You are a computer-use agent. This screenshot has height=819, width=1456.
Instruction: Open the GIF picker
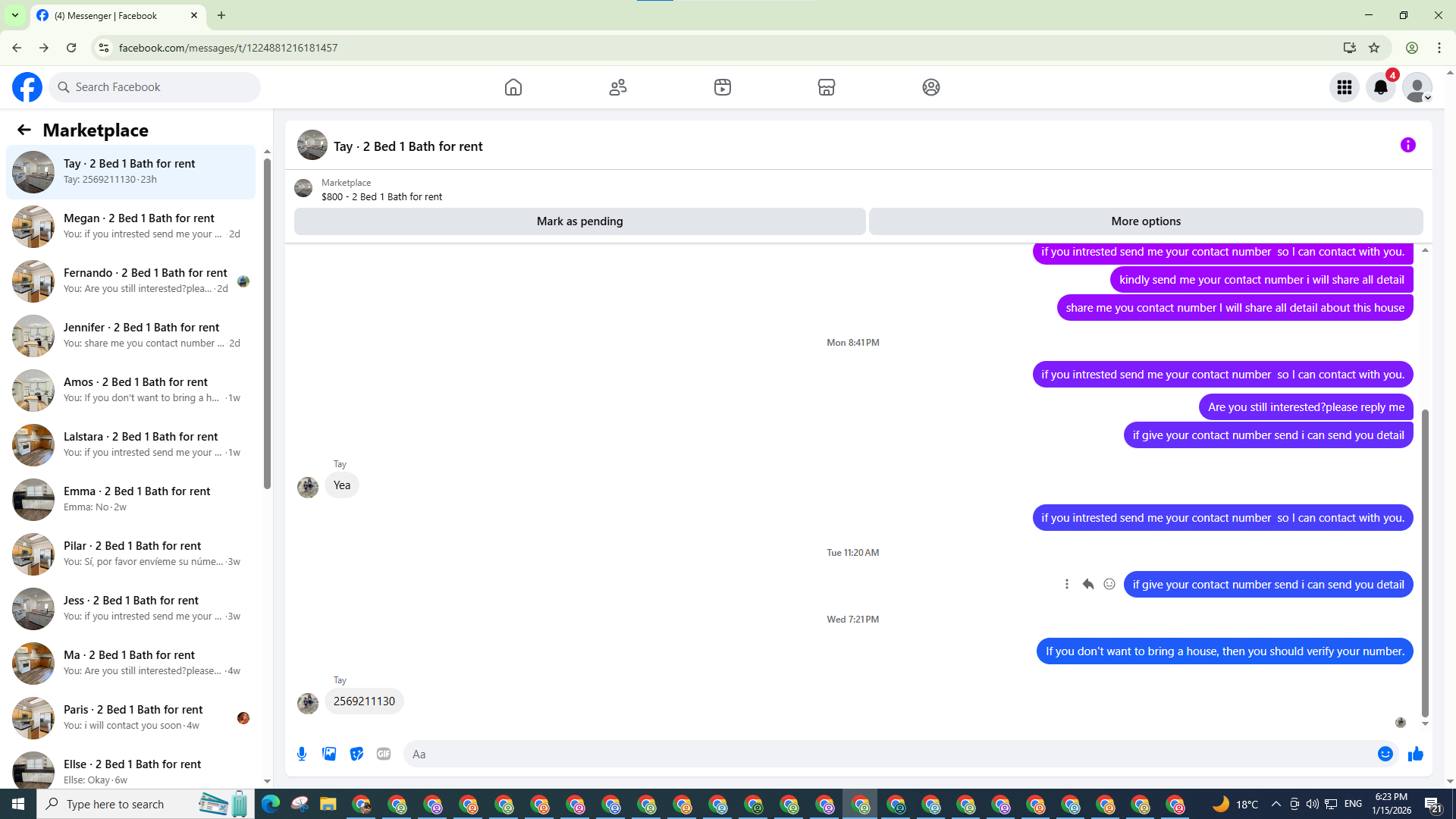(x=384, y=754)
